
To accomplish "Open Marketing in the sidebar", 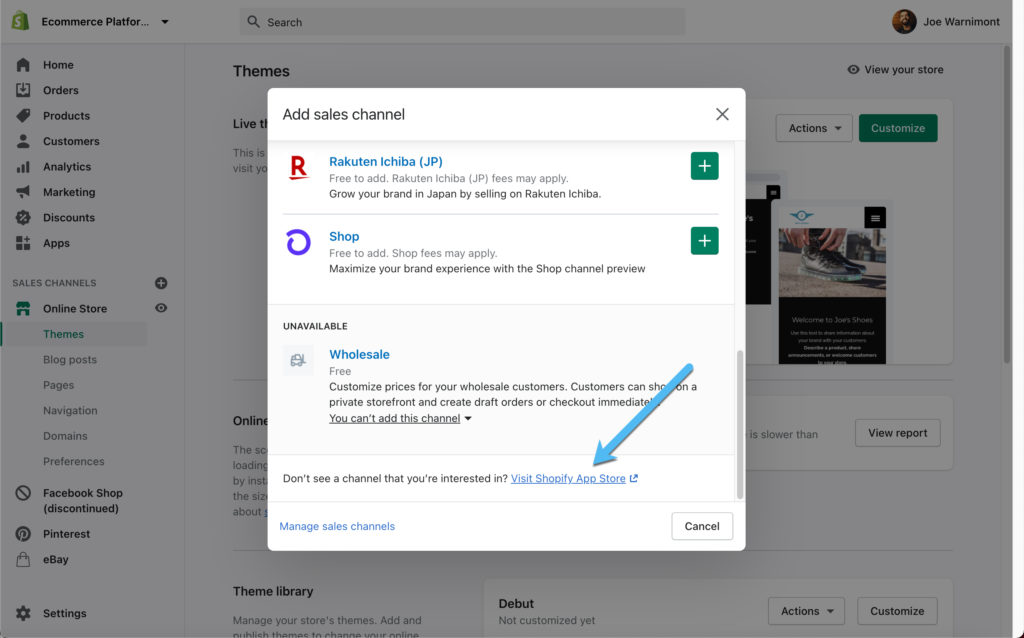I will (69, 192).
